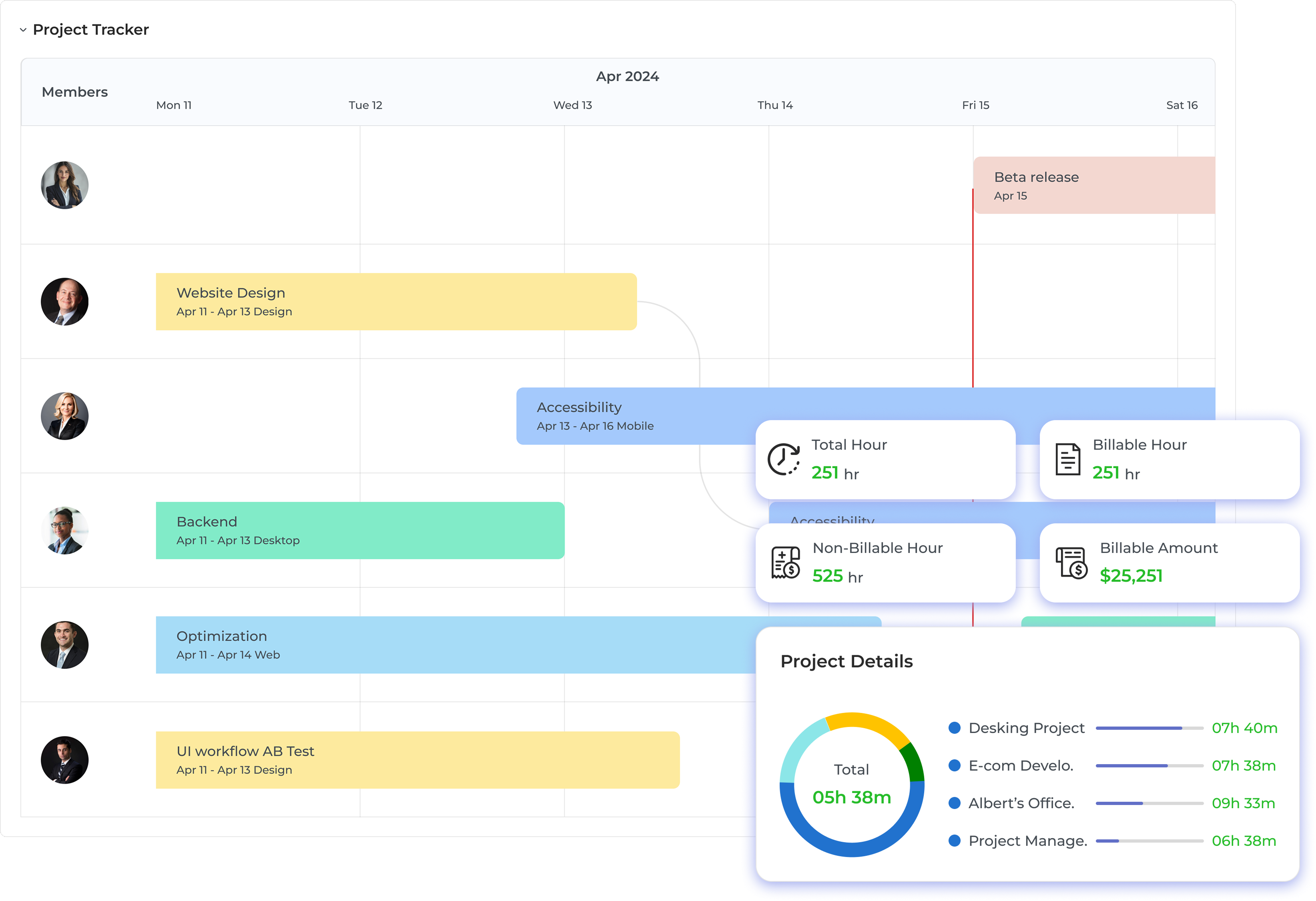1316x901 pixels.
Task: Click the Desking Project progress bar
Action: tap(1149, 728)
